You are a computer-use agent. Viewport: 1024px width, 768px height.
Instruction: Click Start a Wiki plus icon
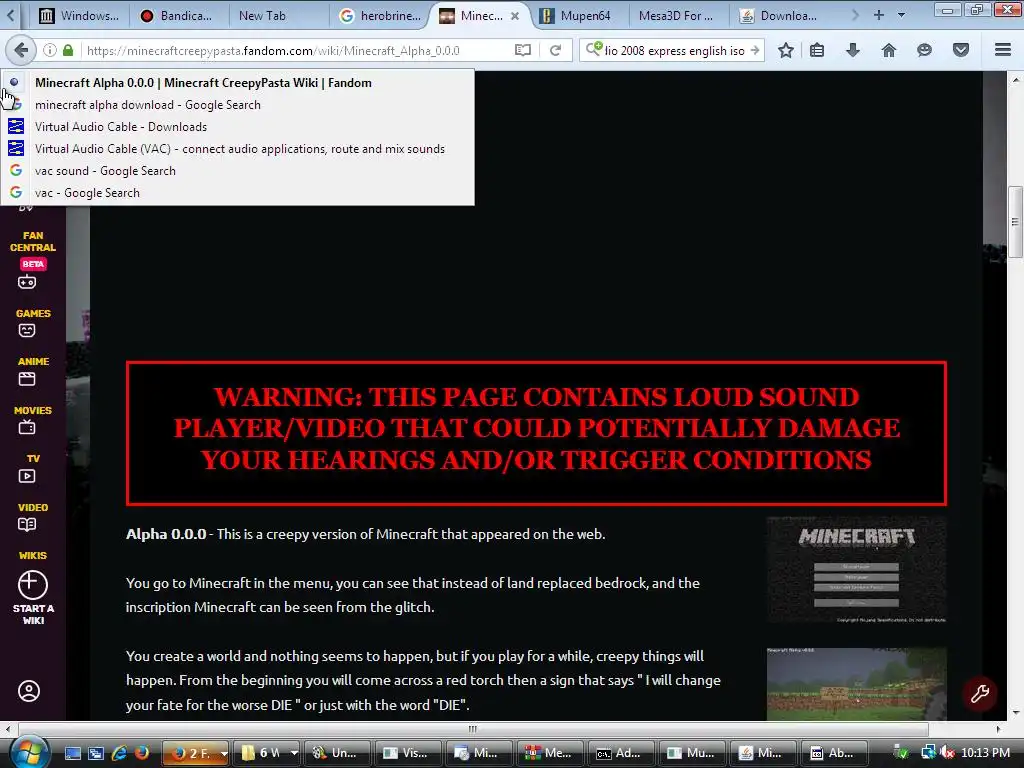(33, 584)
